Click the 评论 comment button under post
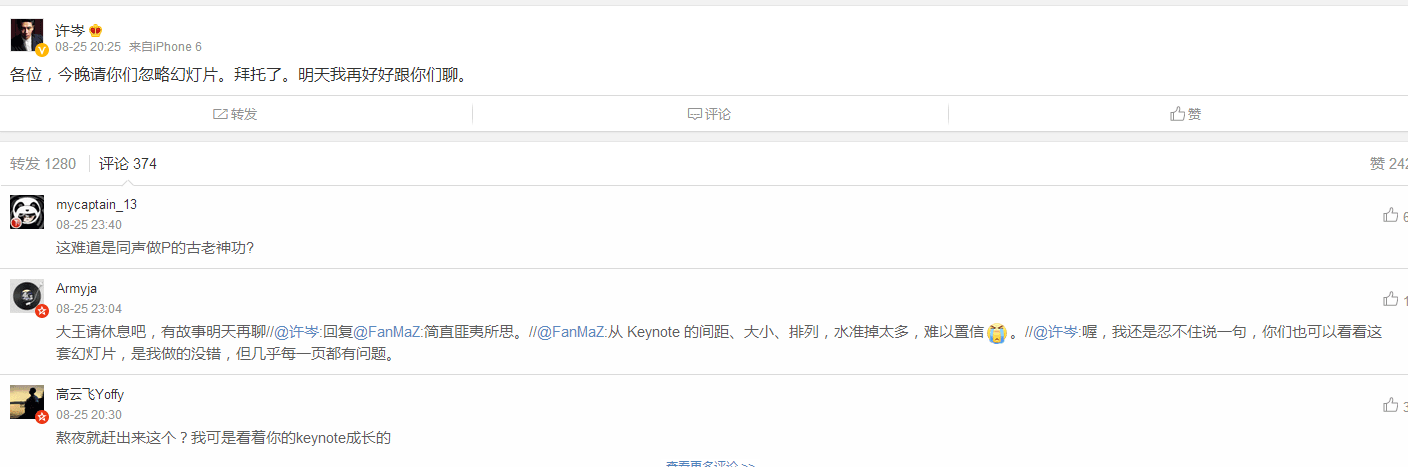1408x467 pixels. click(710, 114)
